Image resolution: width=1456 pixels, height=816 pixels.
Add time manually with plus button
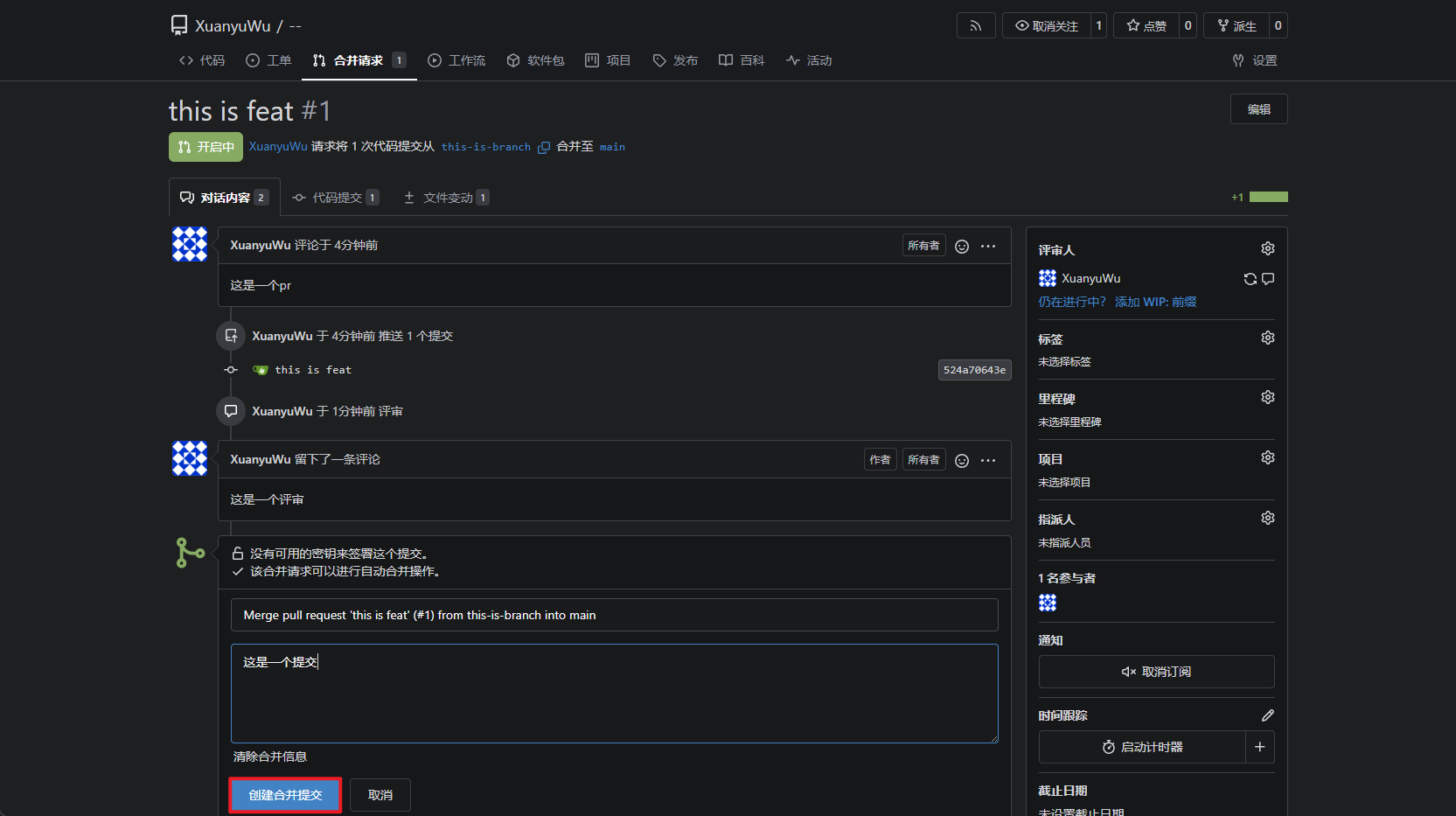click(1259, 747)
